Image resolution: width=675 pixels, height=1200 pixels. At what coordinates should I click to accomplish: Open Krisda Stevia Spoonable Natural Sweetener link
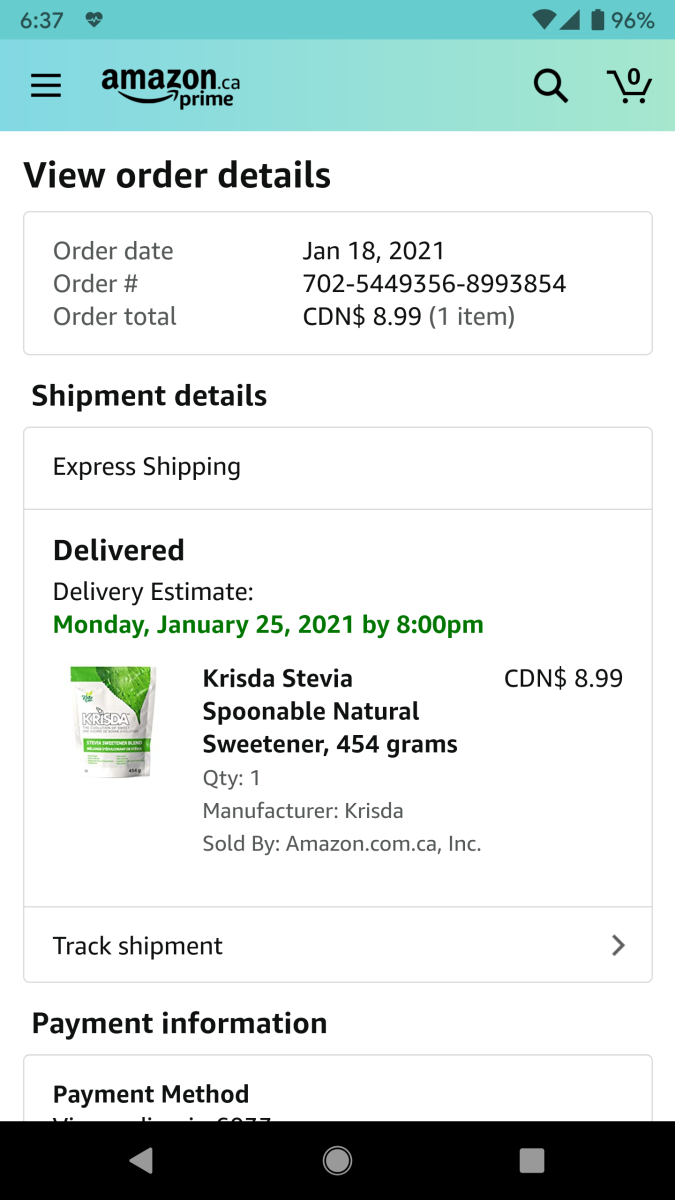point(330,711)
